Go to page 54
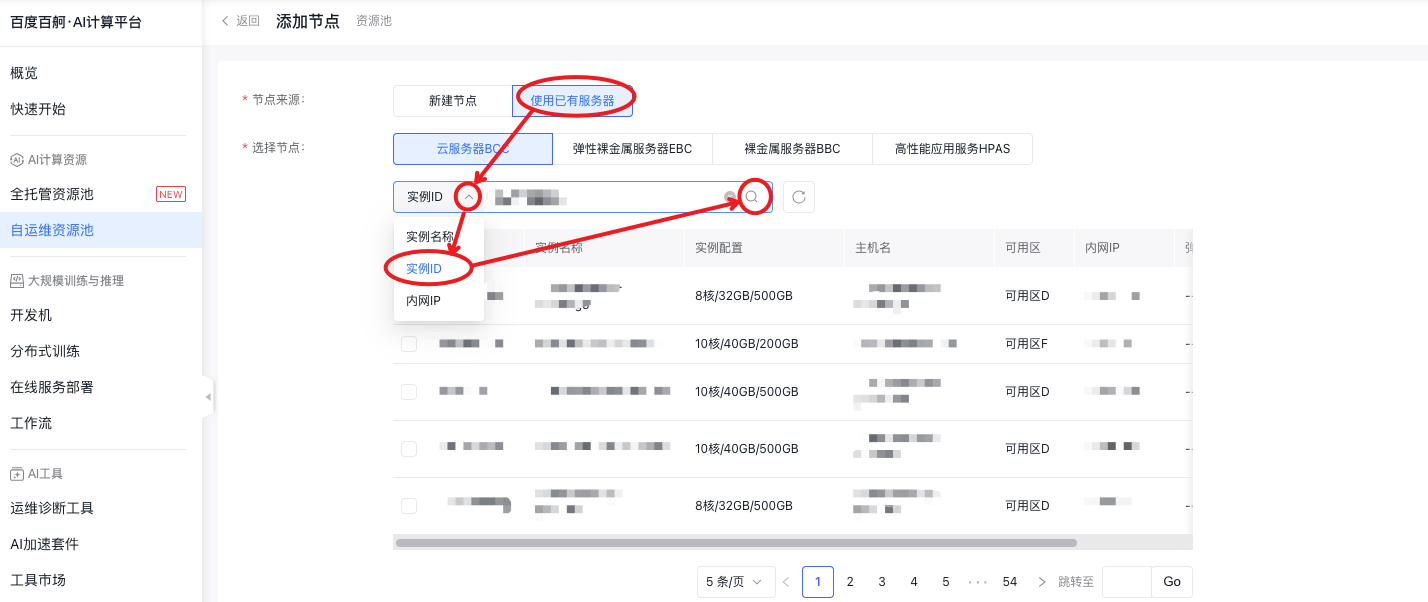 point(1010,582)
